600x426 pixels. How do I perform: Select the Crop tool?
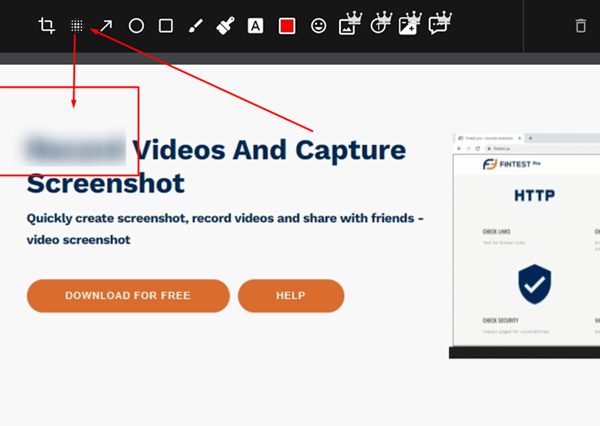click(x=46, y=26)
